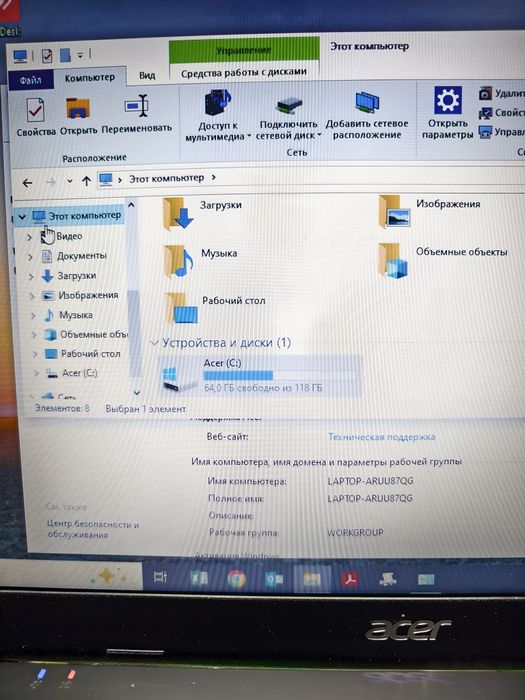This screenshot has height=700, width=525.
Task: Click the Управление icon in ribbon
Action: (x=485, y=132)
